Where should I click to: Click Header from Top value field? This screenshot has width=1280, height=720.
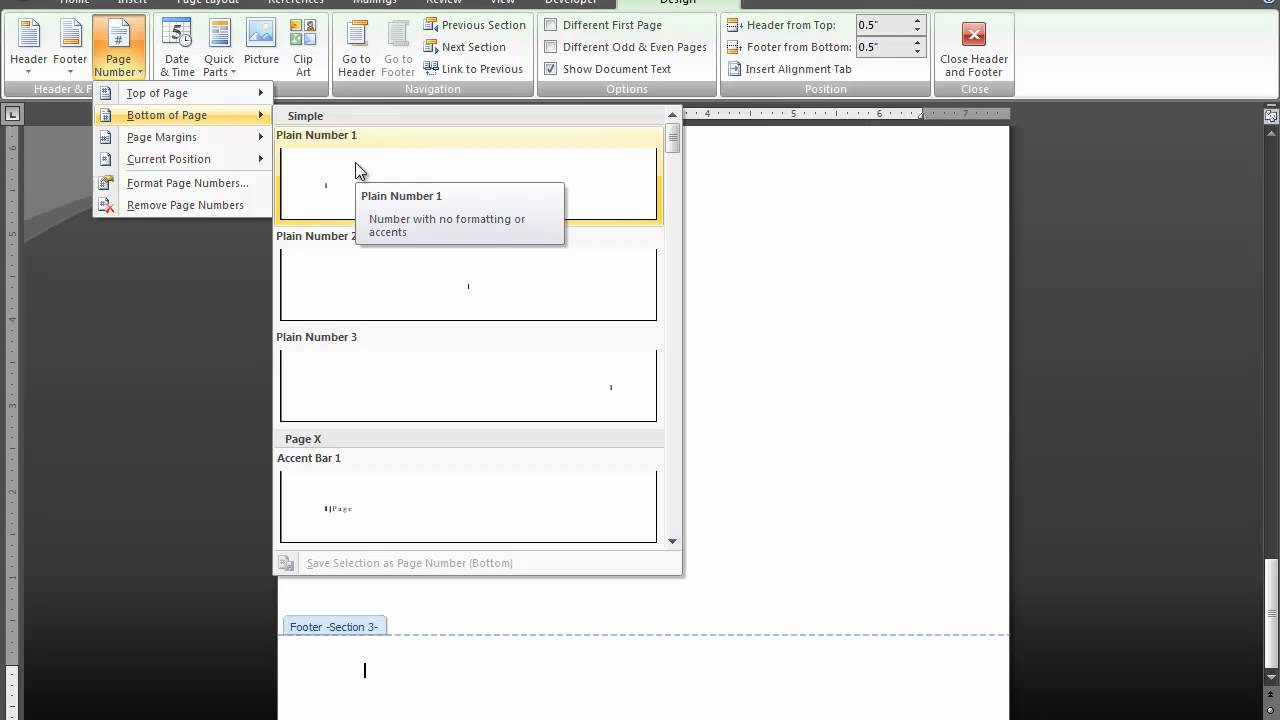coord(881,25)
